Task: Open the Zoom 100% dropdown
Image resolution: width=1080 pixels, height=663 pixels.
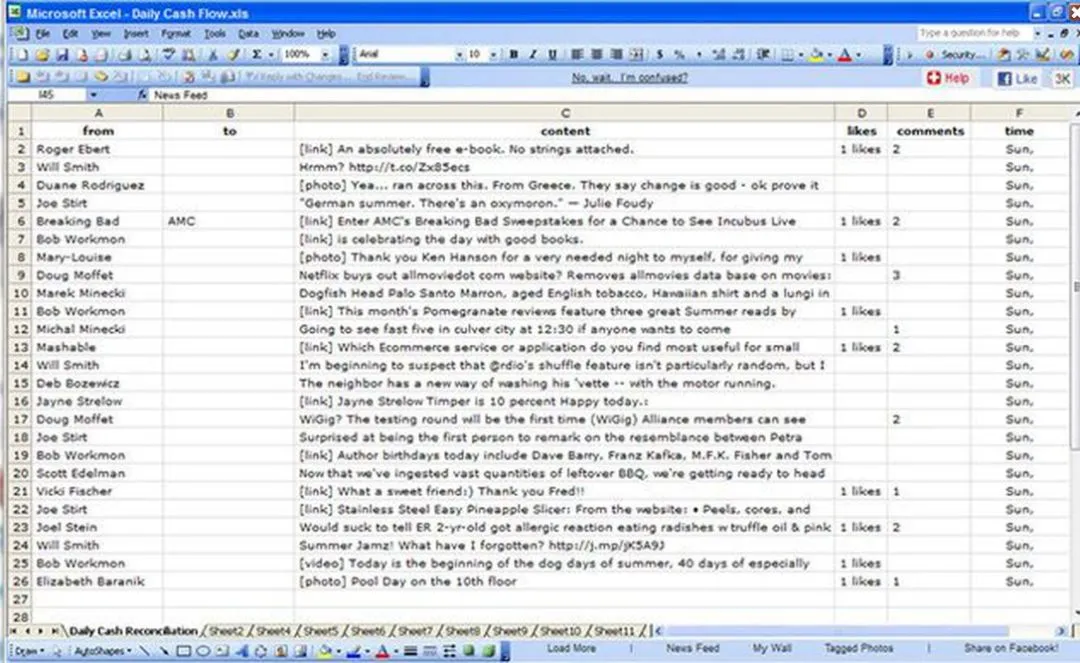Action: click(325, 54)
